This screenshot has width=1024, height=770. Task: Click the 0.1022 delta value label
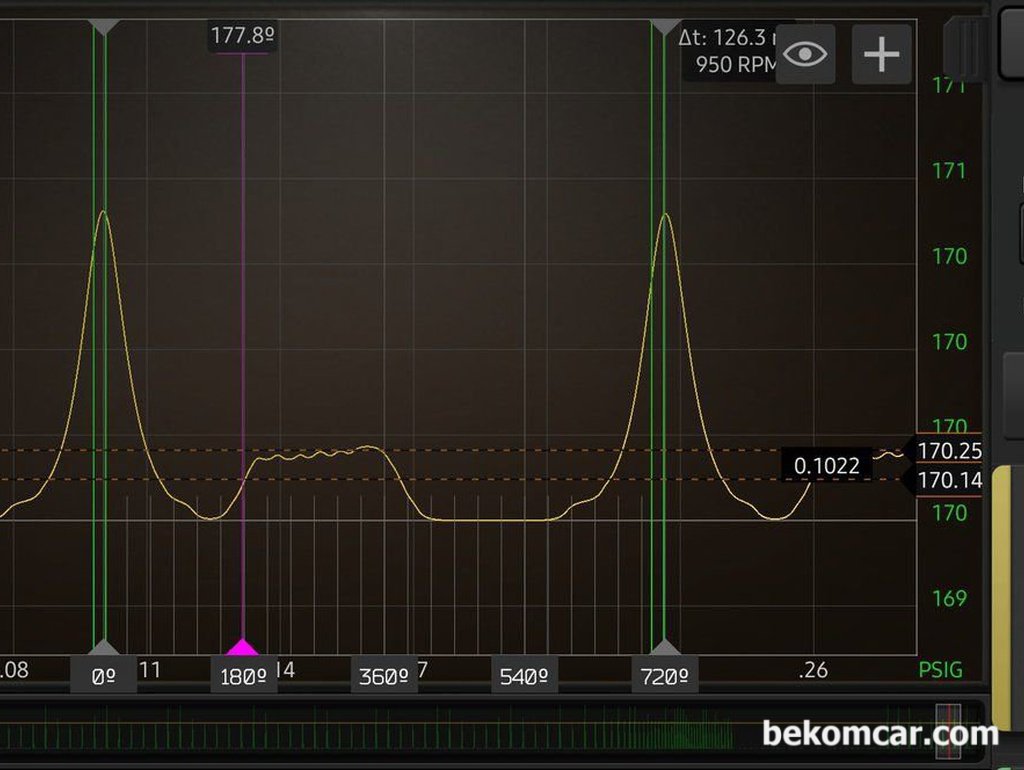[x=826, y=466]
